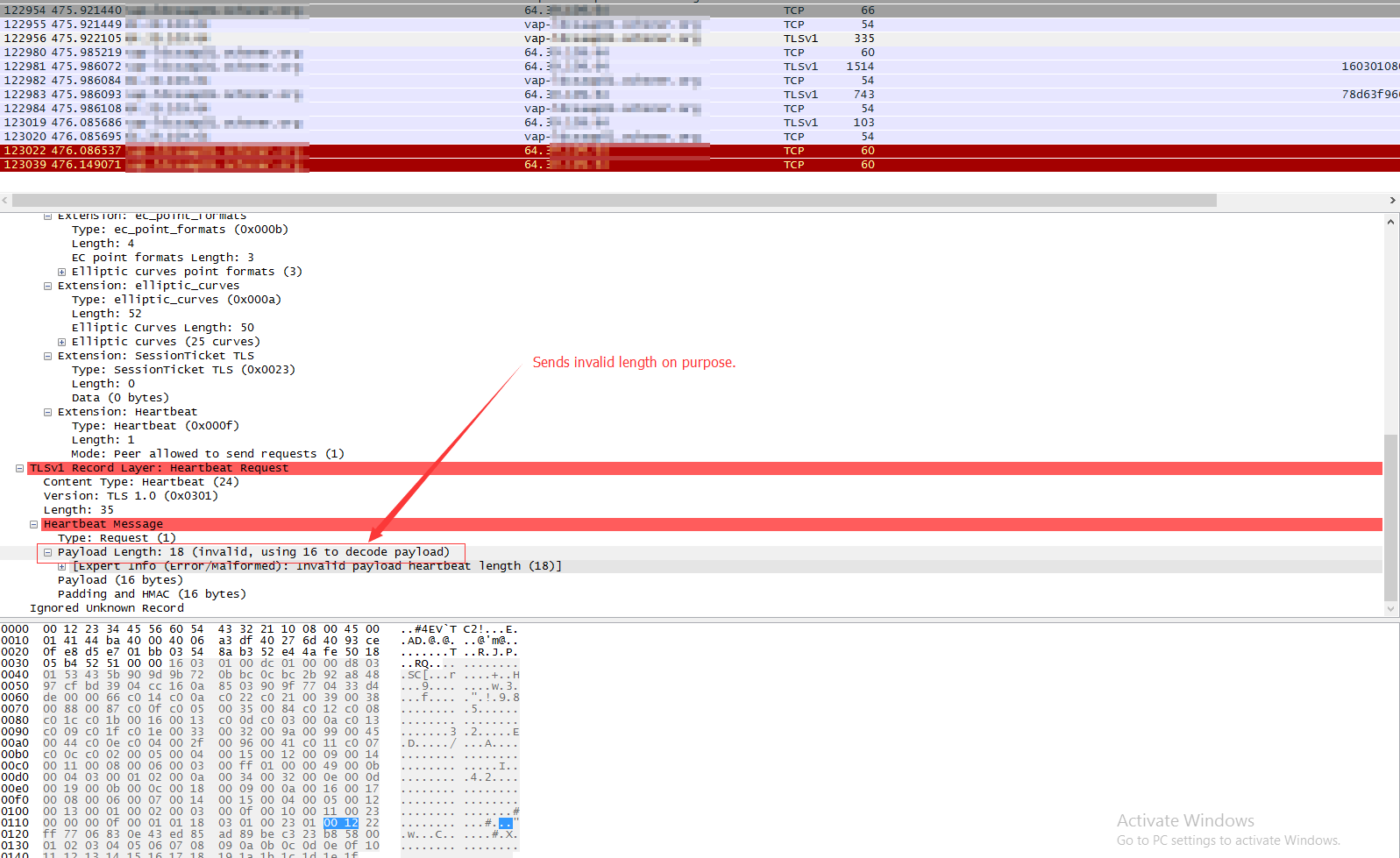Screen dimensions: 1400x858
Task: Select packet 122984 row
Action: point(700,109)
